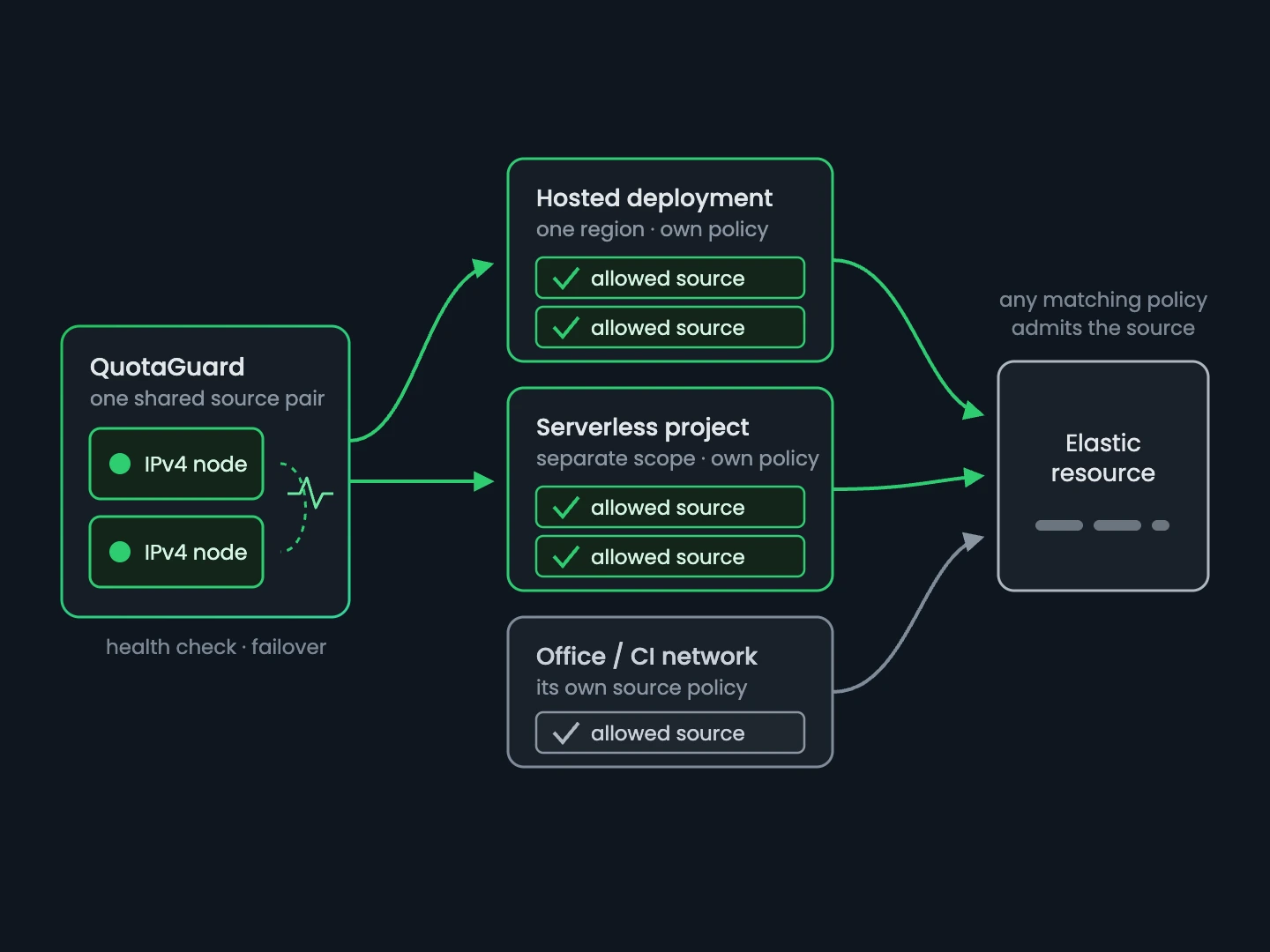Click checkmark of first allowed source in Hosted deployment
Viewport: 1270px width, 952px height.
565,279
